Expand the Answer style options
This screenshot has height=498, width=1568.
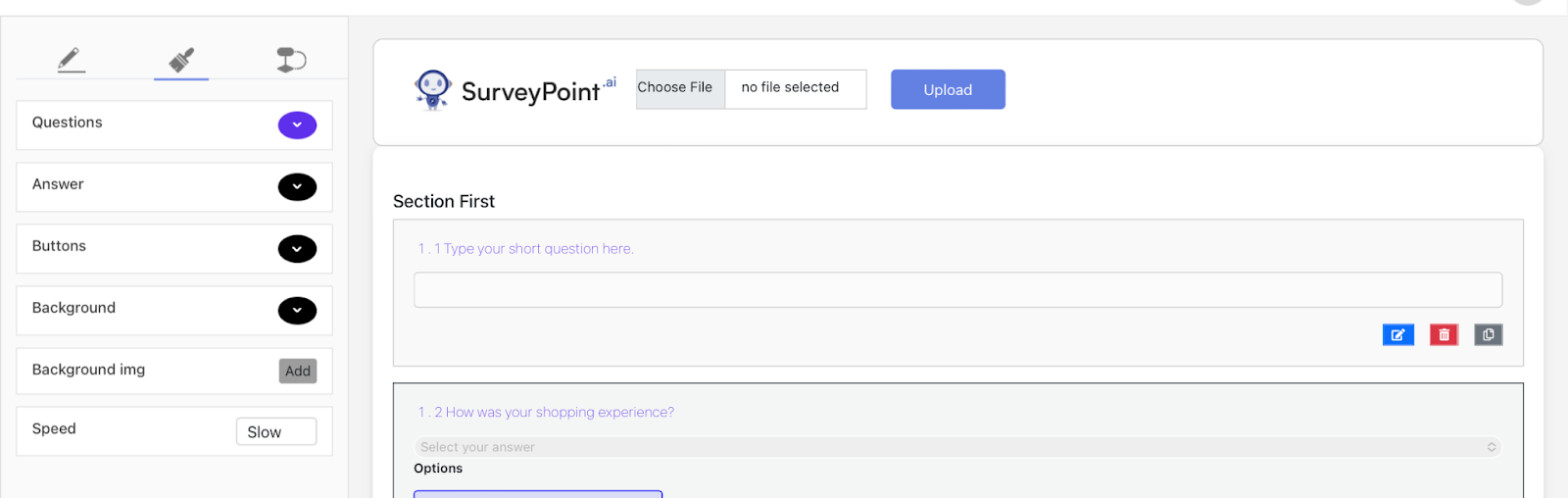(x=297, y=187)
